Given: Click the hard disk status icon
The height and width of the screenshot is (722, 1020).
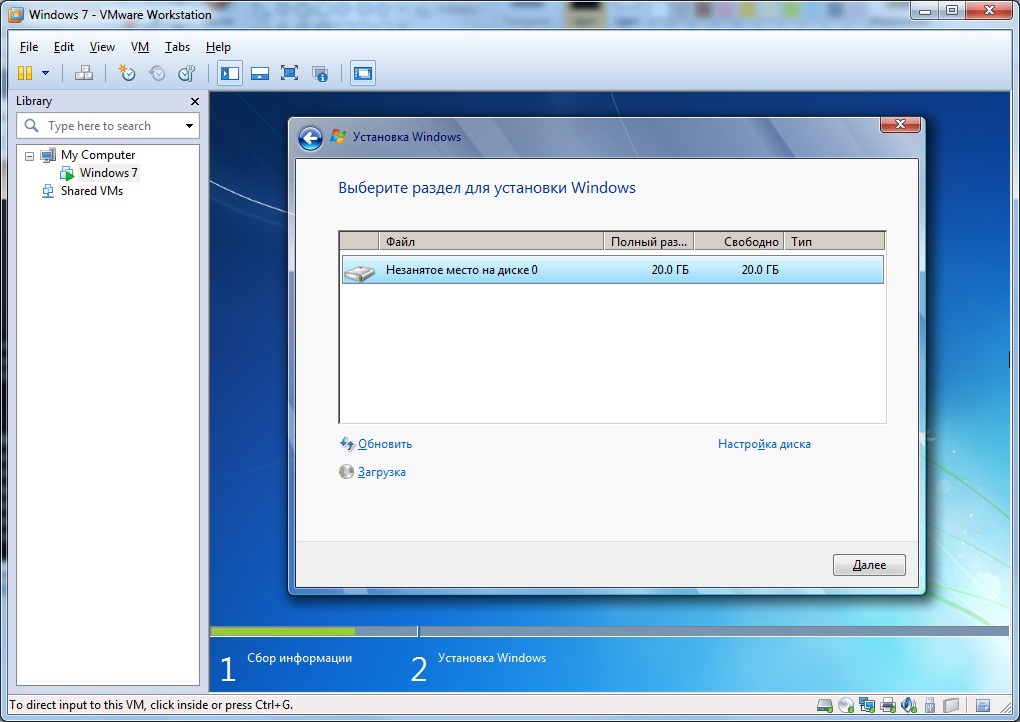Looking at the screenshot, I should pos(824,706).
